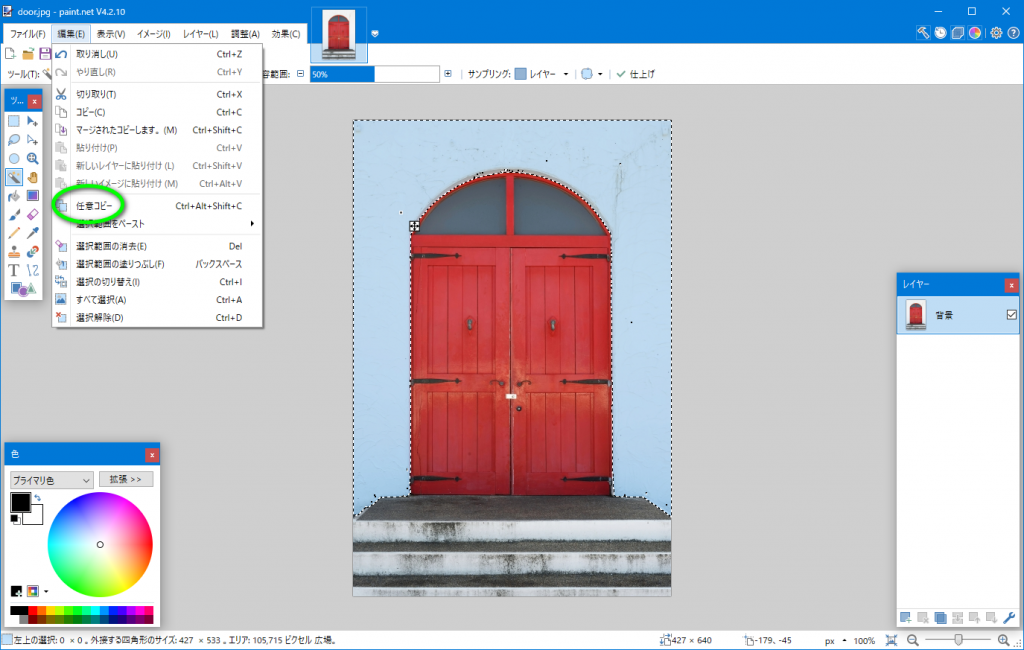Click 任意コピー in the Edit menu
The image size is (1024, 650).
coord(95,206)
